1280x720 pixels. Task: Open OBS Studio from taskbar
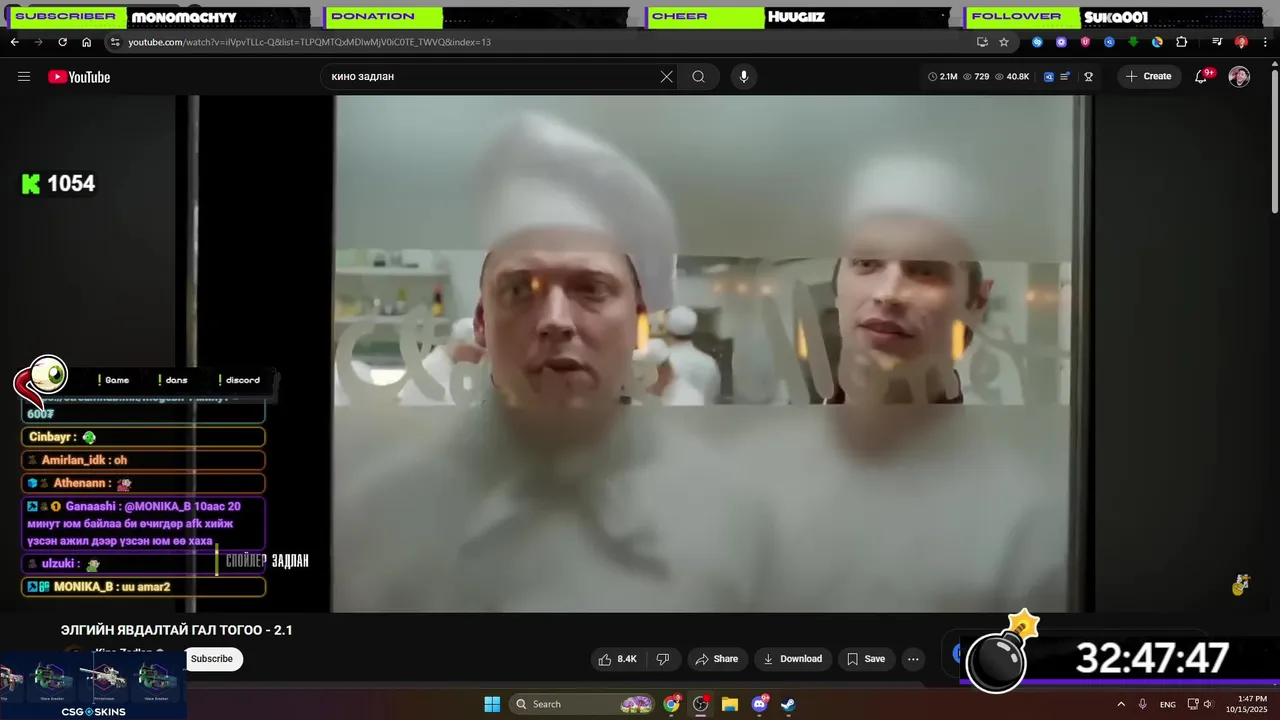coord(701,704)
